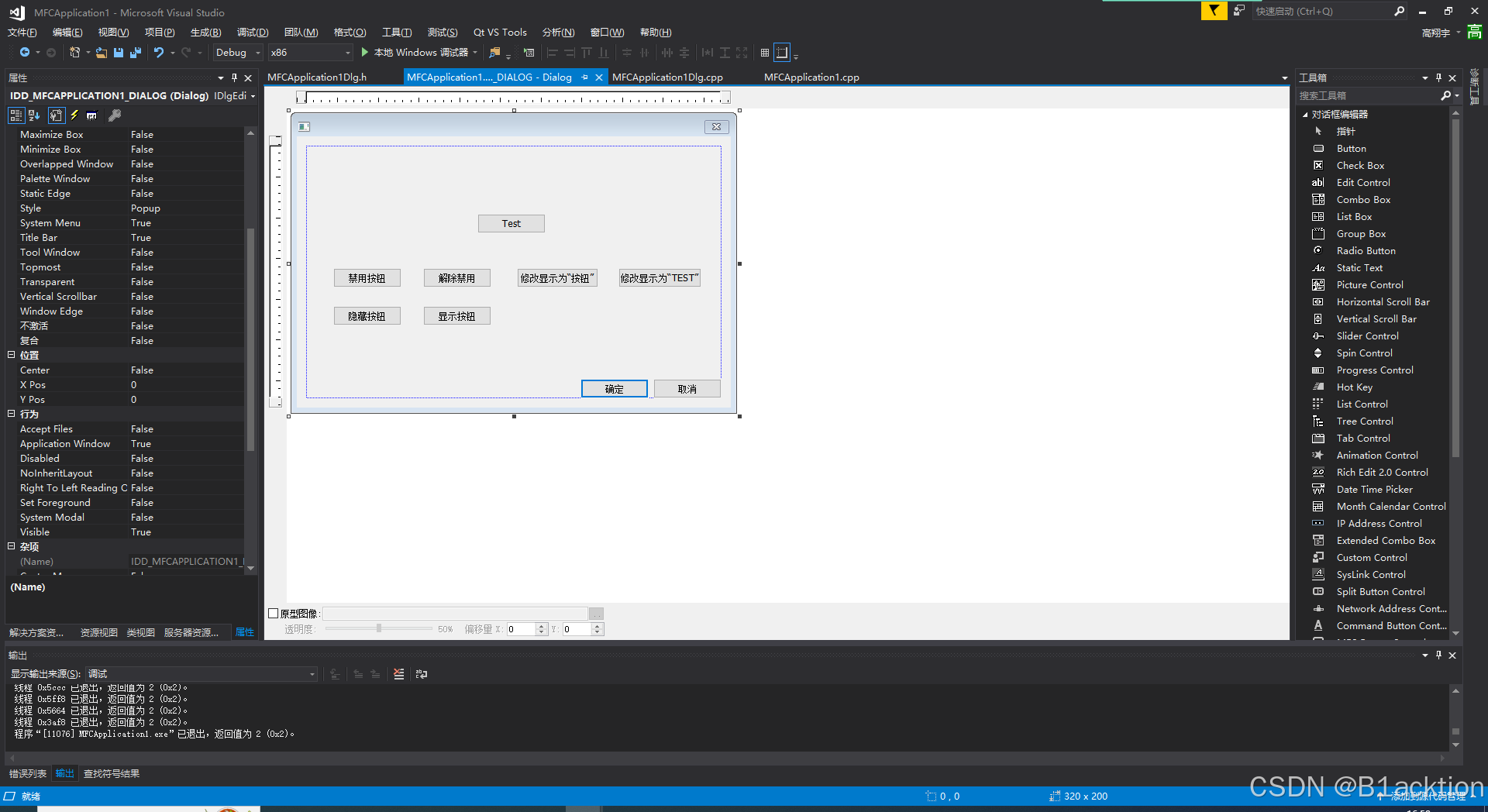Viewport: 1488px width, 812px height.
Task: Open the document tabs overflow dropdown
Action: coord(1284,77)
